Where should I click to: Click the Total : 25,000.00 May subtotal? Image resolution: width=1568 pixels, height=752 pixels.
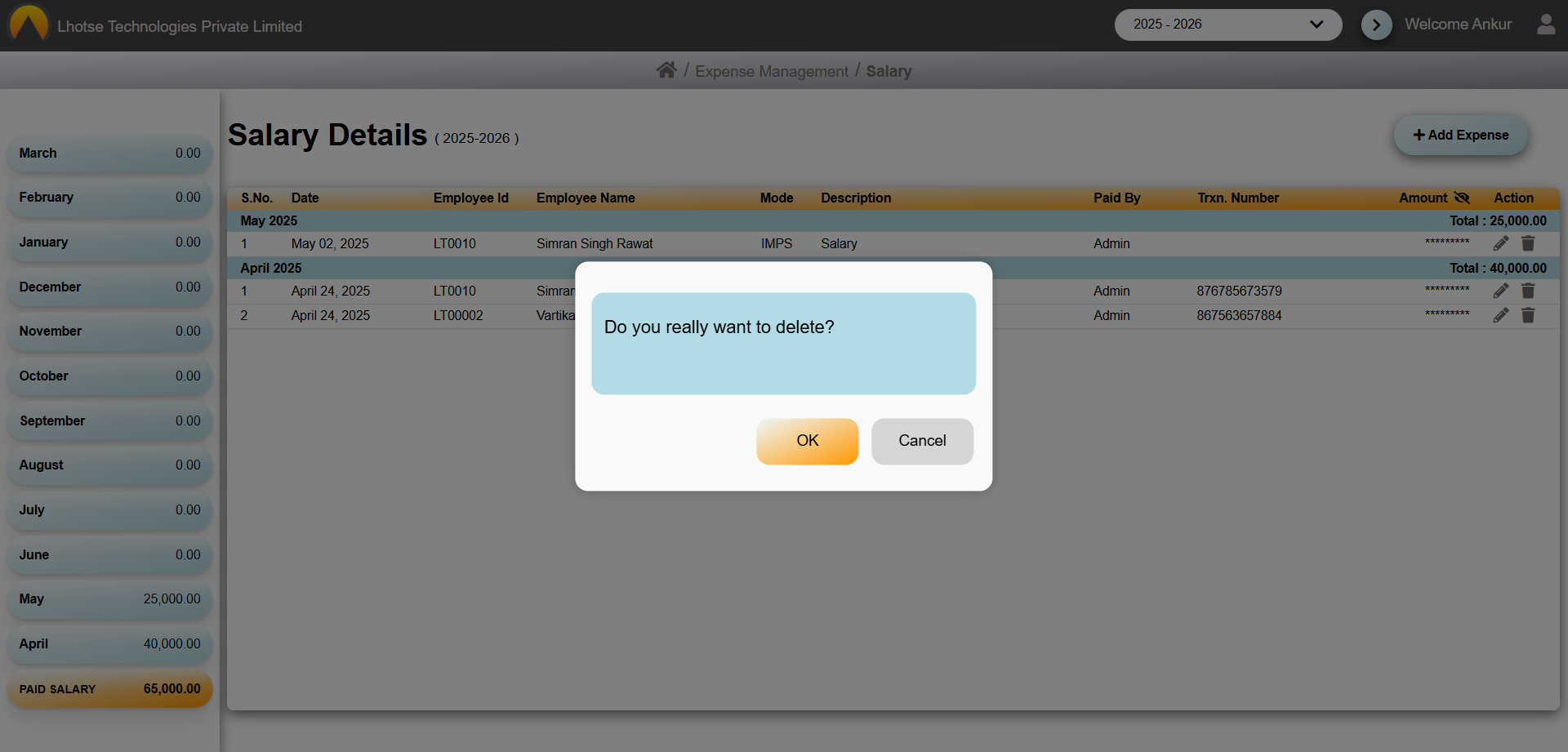pyautogui.click(x=1498, y=220)
